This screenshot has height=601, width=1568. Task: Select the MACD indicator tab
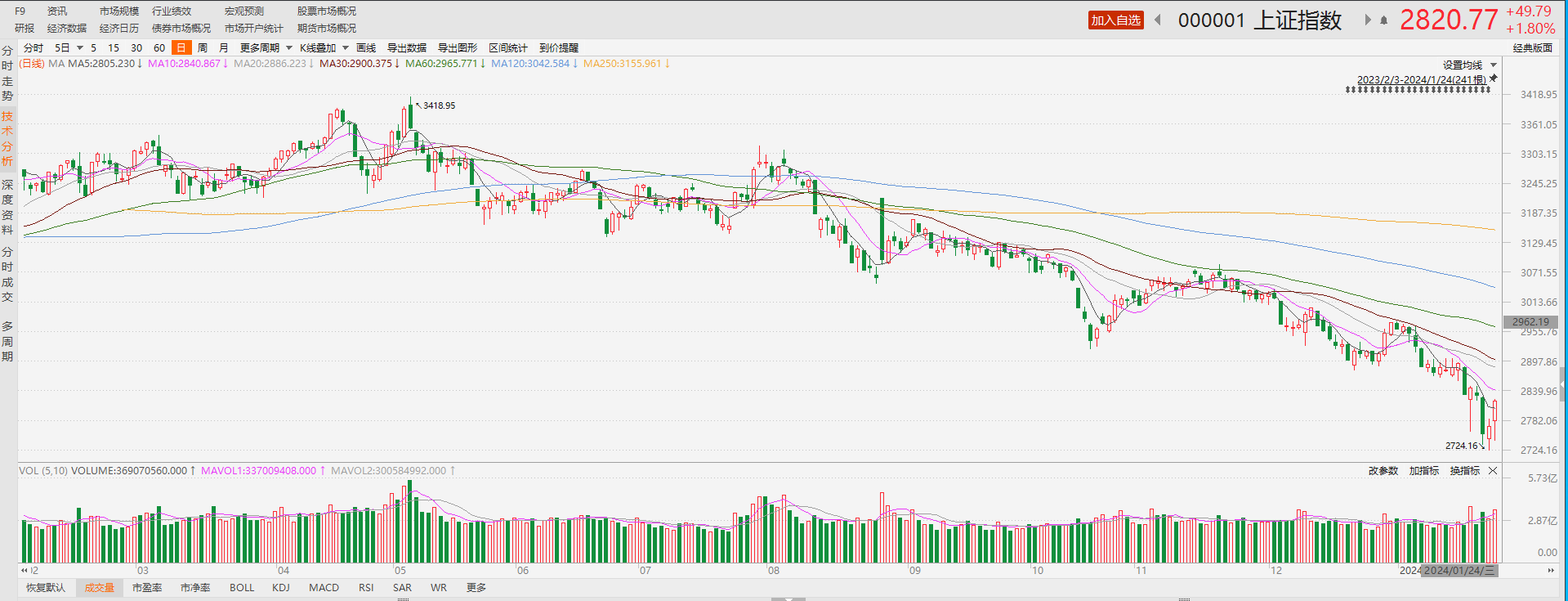(x=324, y=588)
